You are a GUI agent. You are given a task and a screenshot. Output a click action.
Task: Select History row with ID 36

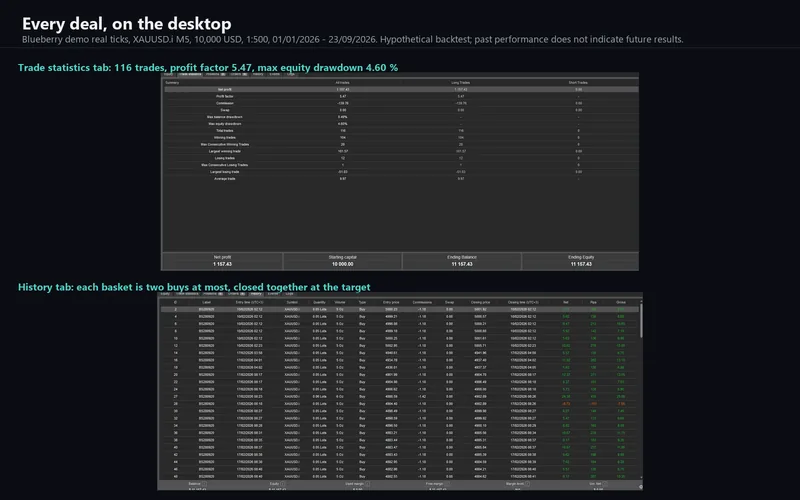pyautogui.click(x=399, y=433)
